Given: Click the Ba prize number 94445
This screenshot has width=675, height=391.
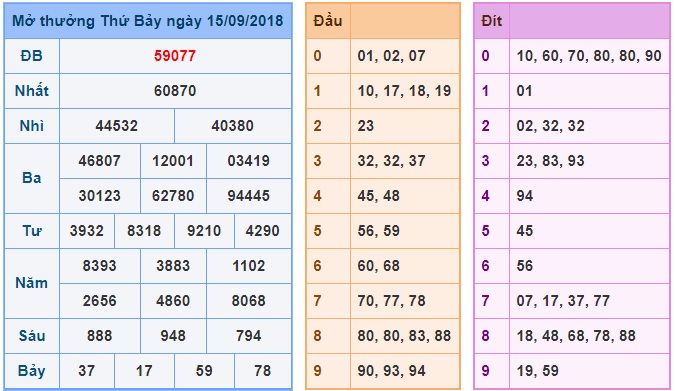Looking at the screenshot, I should (248, 196).
